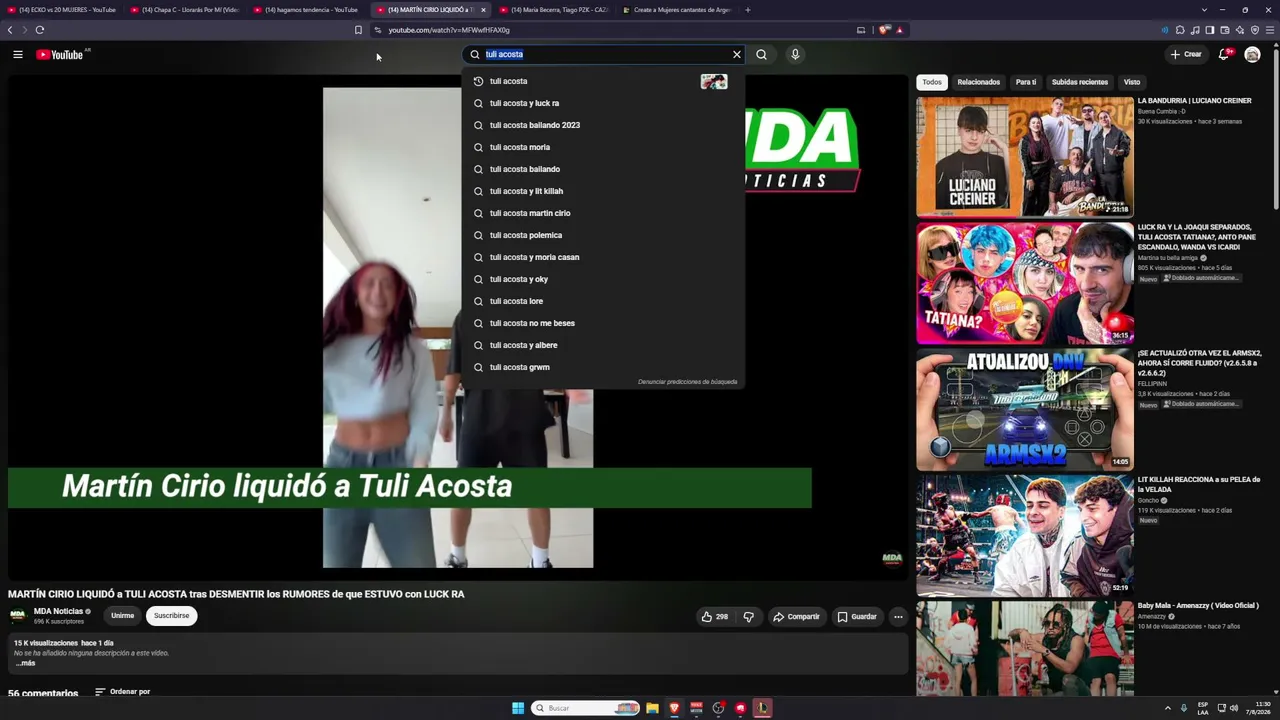Open the Brave Leo AI icon
Viewport: 1280px width, 720px height.
coord(1240,30)
